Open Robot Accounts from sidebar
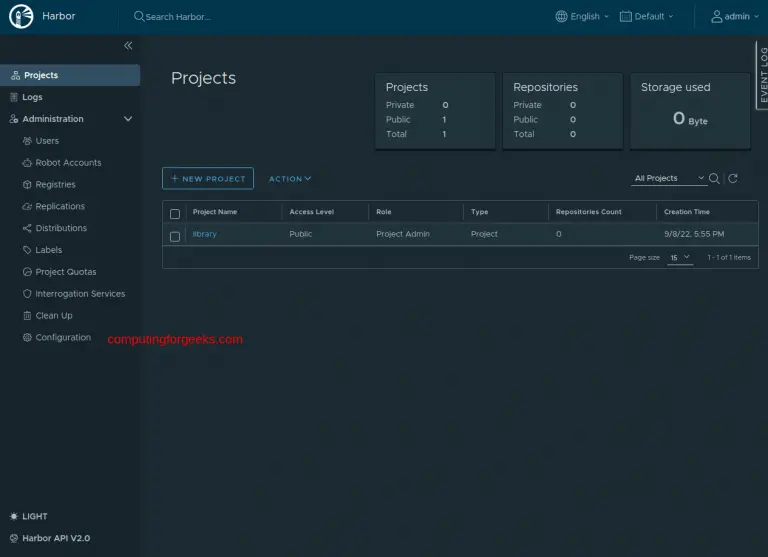 (68, 163)
